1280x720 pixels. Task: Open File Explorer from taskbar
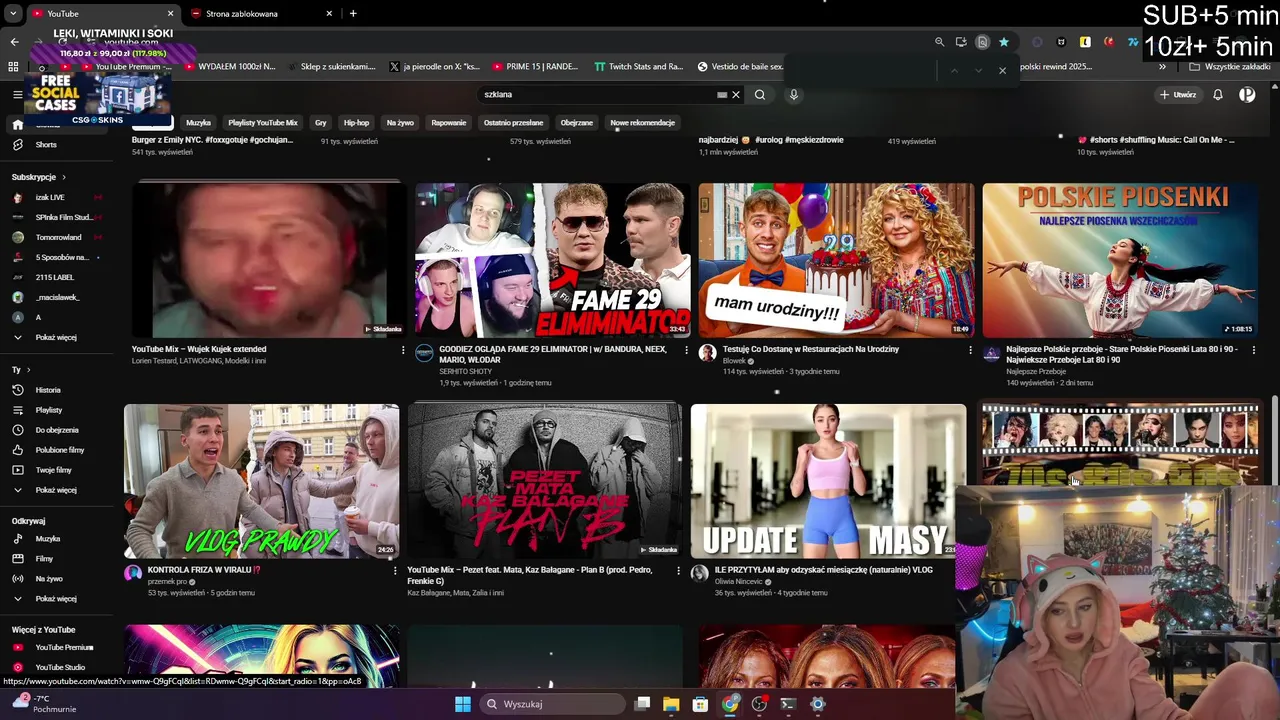(x=671, y=704)
